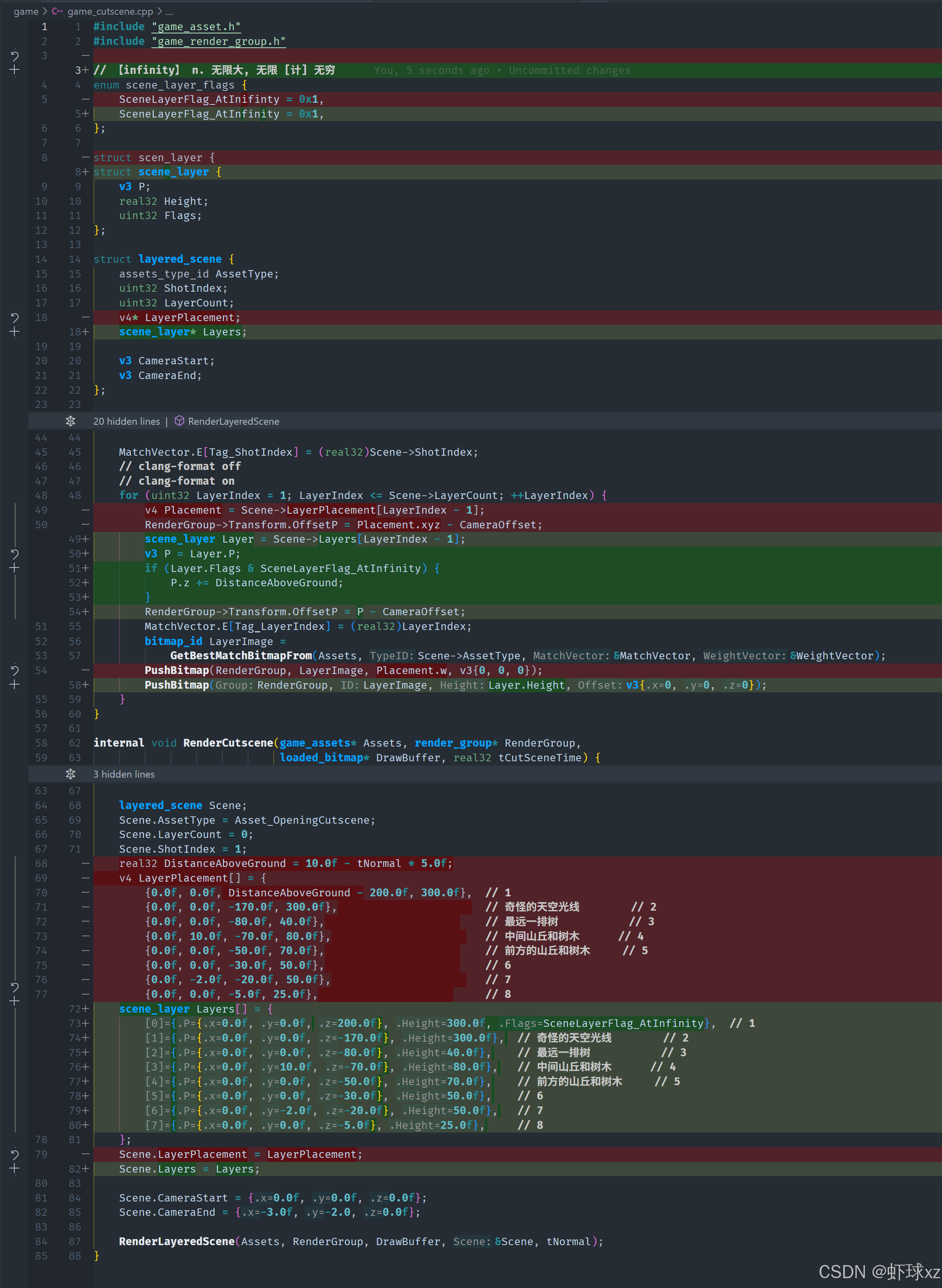Viewport: 942px width, 1288px height.
Task: Unfold the 20 hidden lines
Action: tap(70, 421)
